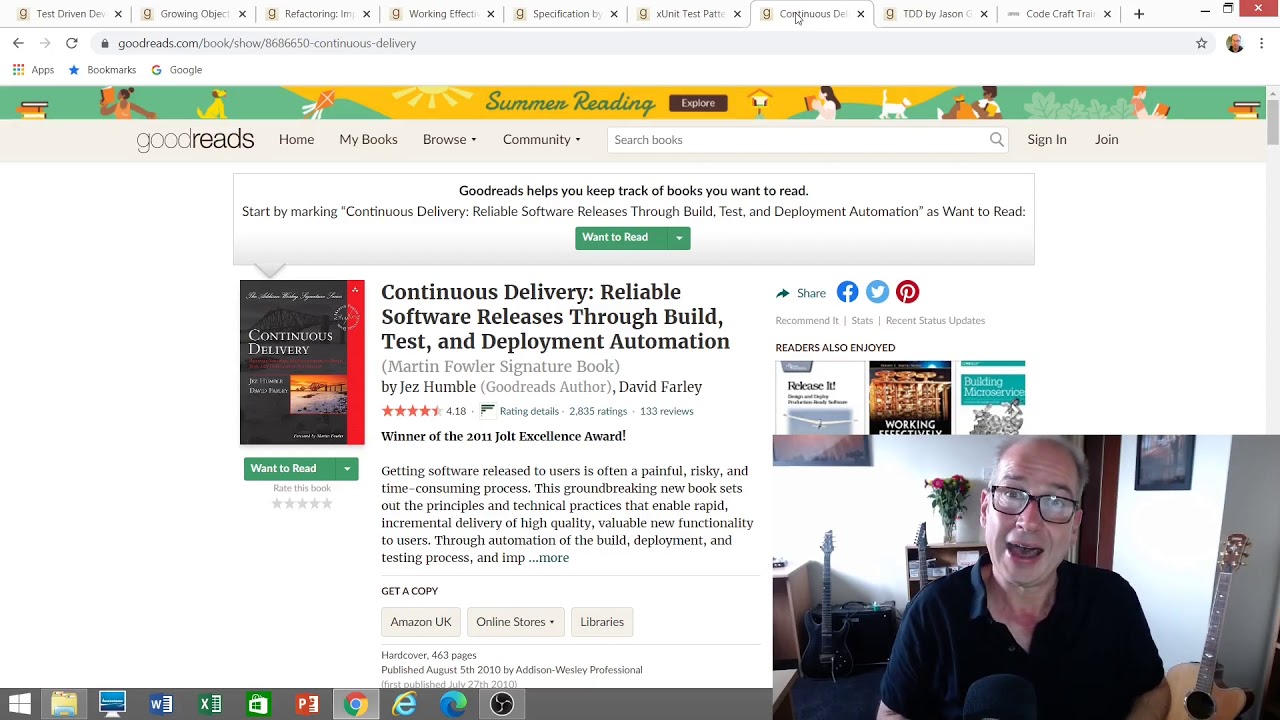Open Word from the taskbar
1280x720 pixels.
point(161,704)
